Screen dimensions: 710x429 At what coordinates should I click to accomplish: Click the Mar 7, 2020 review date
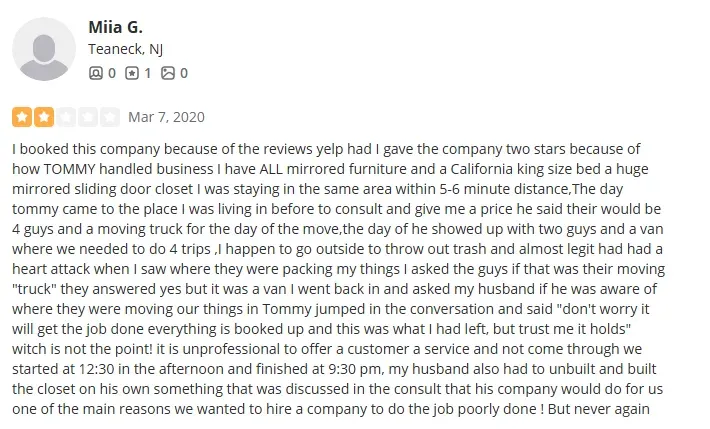pos(166,117)
